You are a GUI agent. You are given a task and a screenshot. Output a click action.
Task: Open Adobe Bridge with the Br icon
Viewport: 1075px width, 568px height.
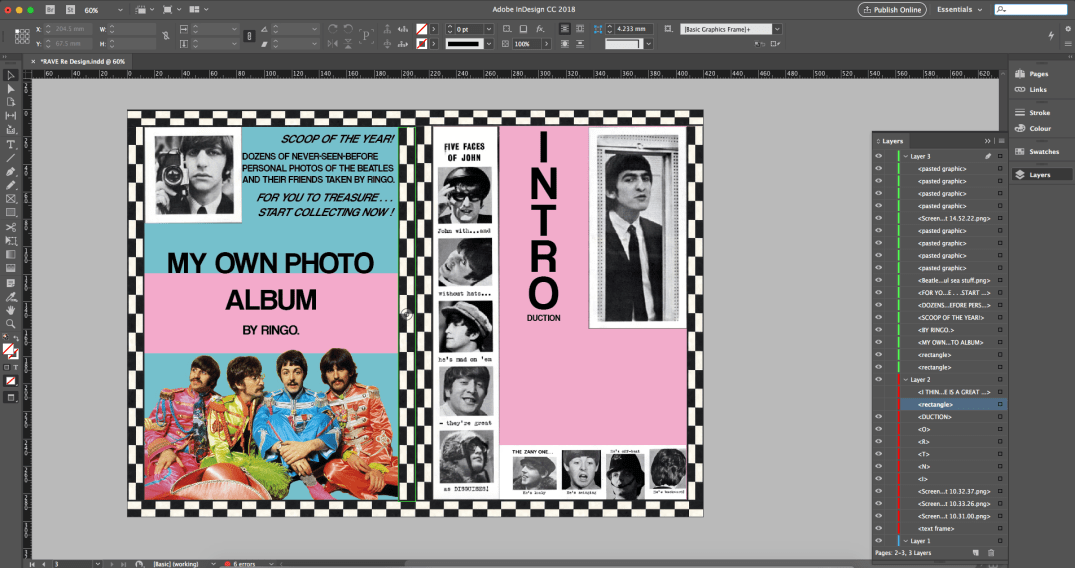click(x=51, y=9)
